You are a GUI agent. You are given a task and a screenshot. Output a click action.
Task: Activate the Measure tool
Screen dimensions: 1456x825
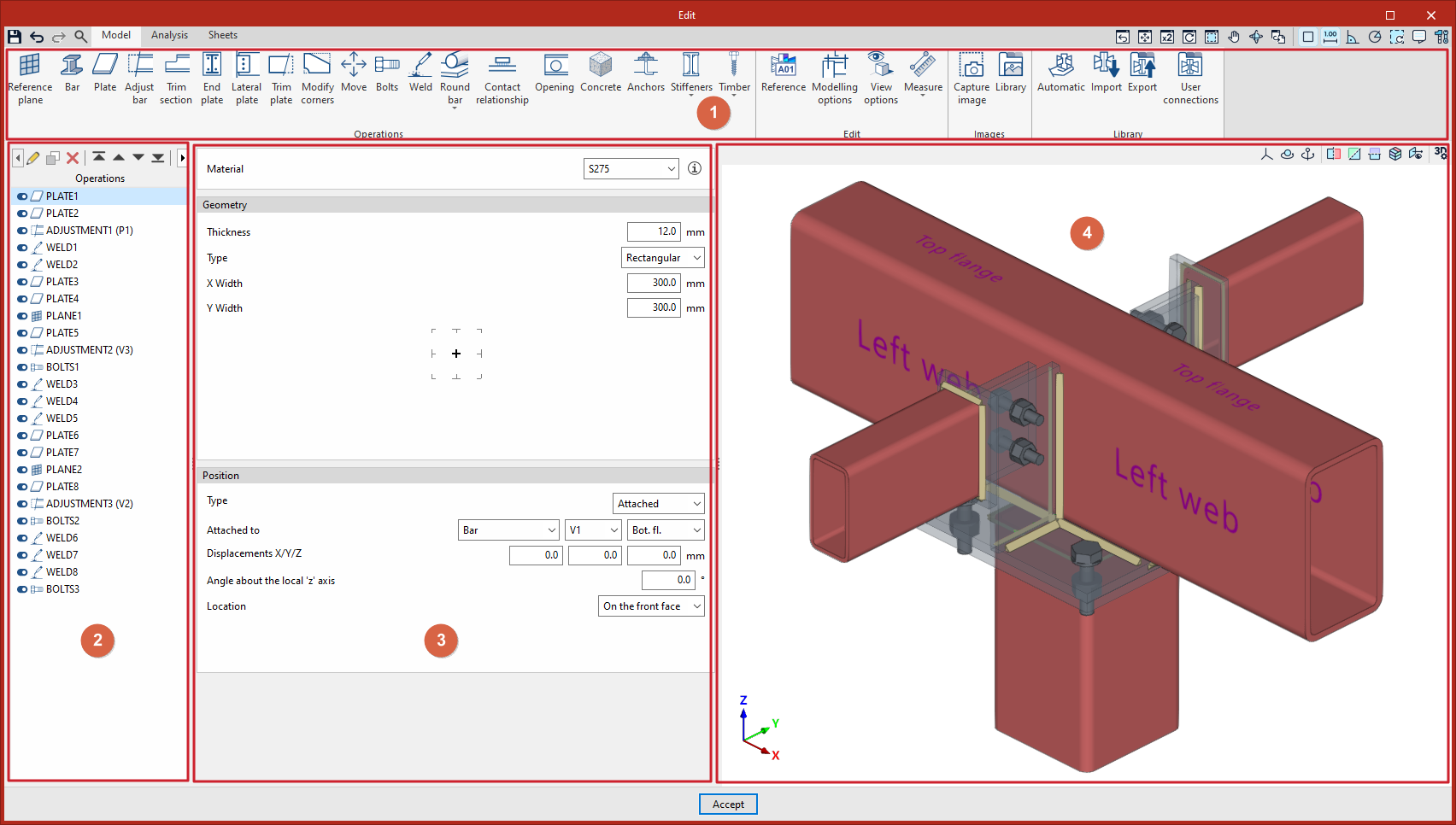(923, 74)
